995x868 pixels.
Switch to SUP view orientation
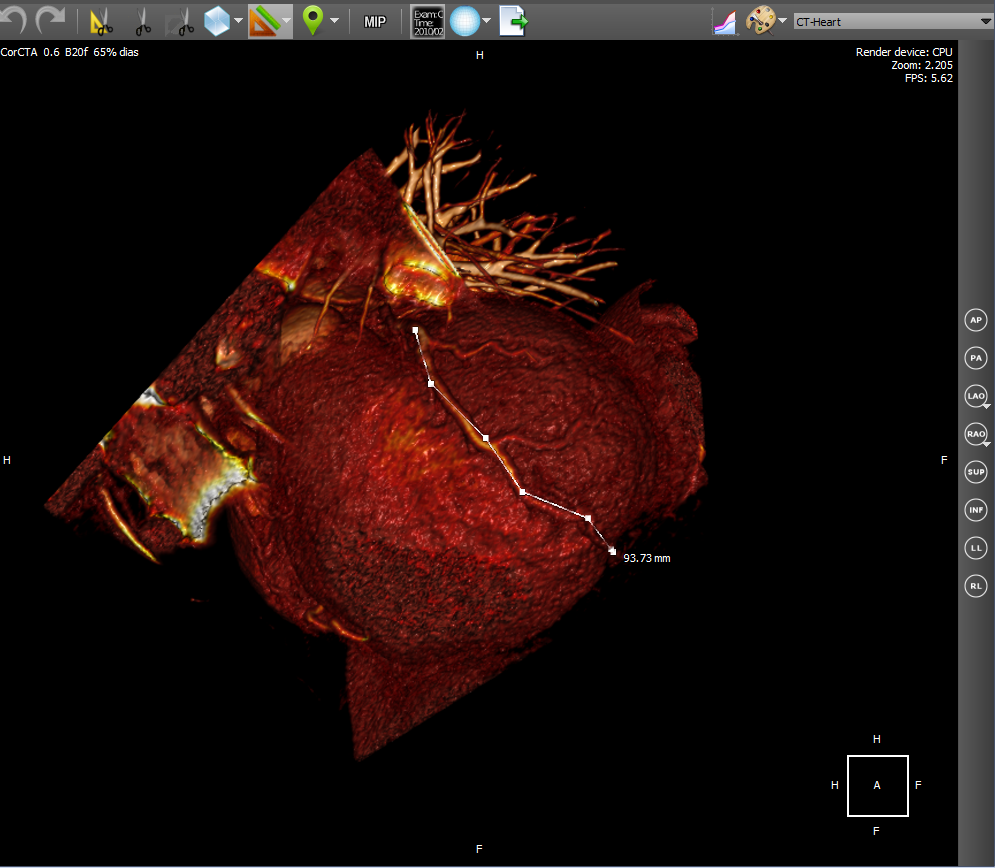coord(976,472)
